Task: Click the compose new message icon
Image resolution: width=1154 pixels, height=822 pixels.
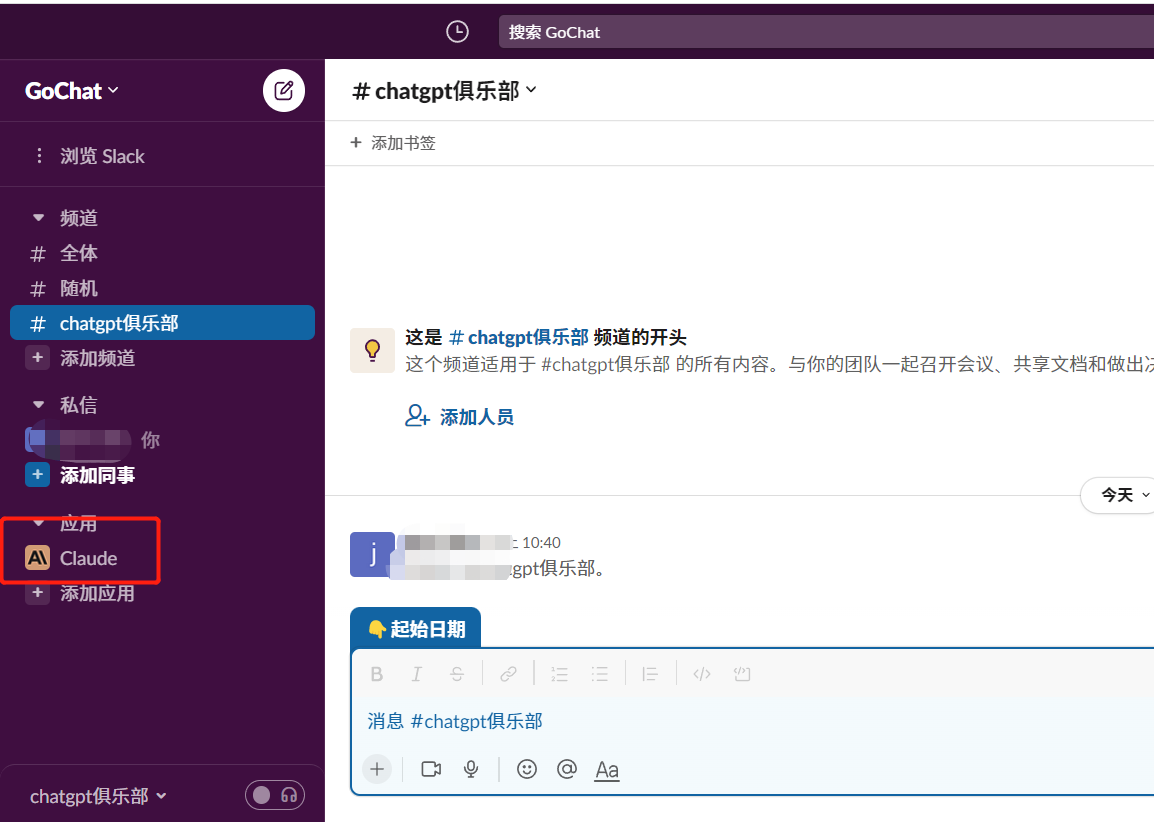Action: pos(284,91)
